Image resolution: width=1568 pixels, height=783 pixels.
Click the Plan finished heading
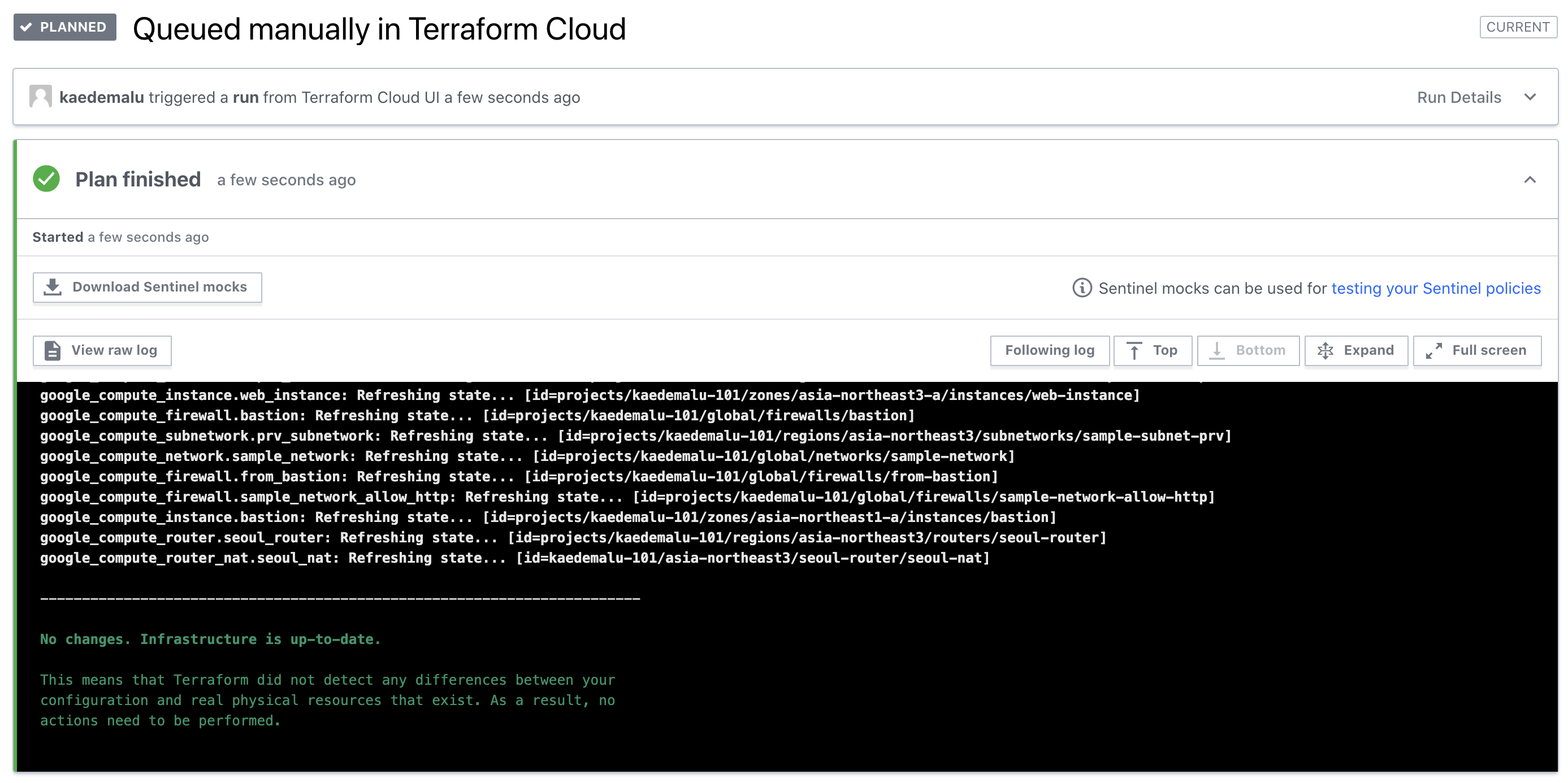tap(137, 180)
